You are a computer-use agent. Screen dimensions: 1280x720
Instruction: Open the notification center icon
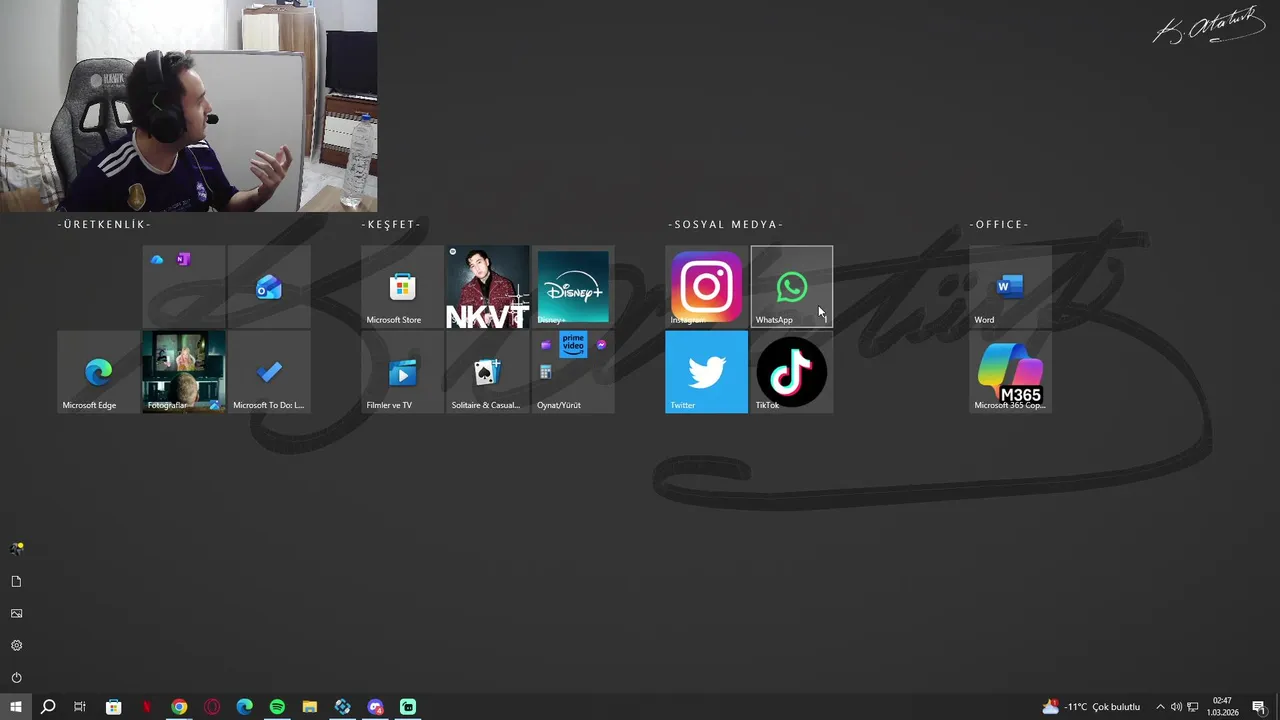pyautogui.click(x=1259, y=707)
